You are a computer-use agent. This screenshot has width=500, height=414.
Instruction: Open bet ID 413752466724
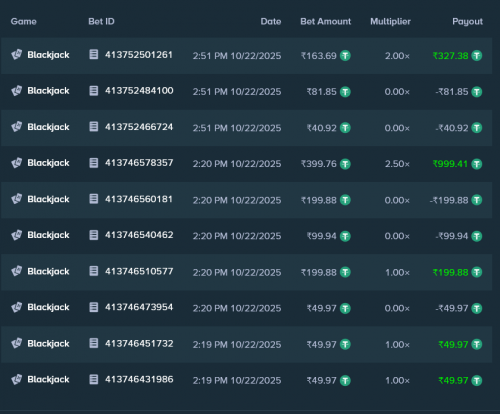coord(139,127)
